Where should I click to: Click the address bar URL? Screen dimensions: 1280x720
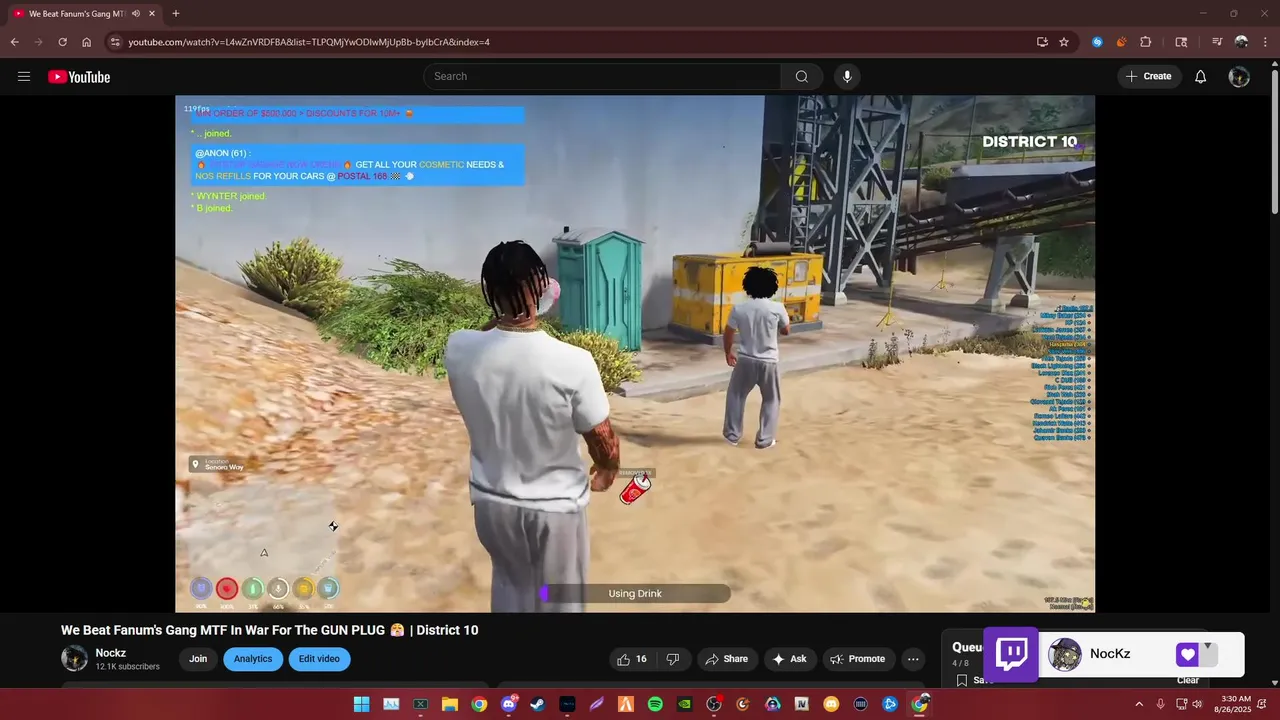pos(309,42)
